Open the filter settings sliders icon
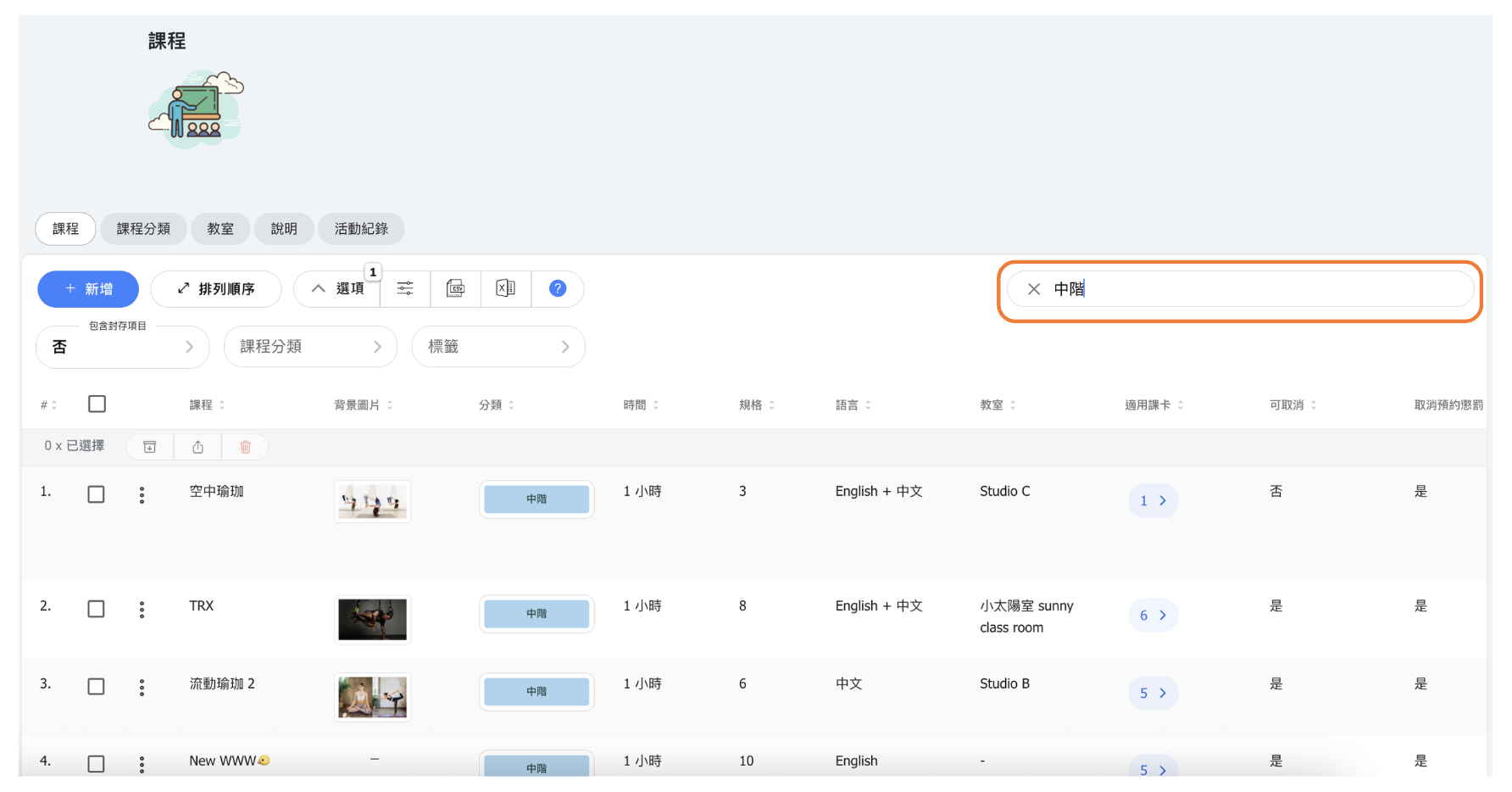Image resolution: width=1512 pixels, height=792 pixels. point(405,289)
